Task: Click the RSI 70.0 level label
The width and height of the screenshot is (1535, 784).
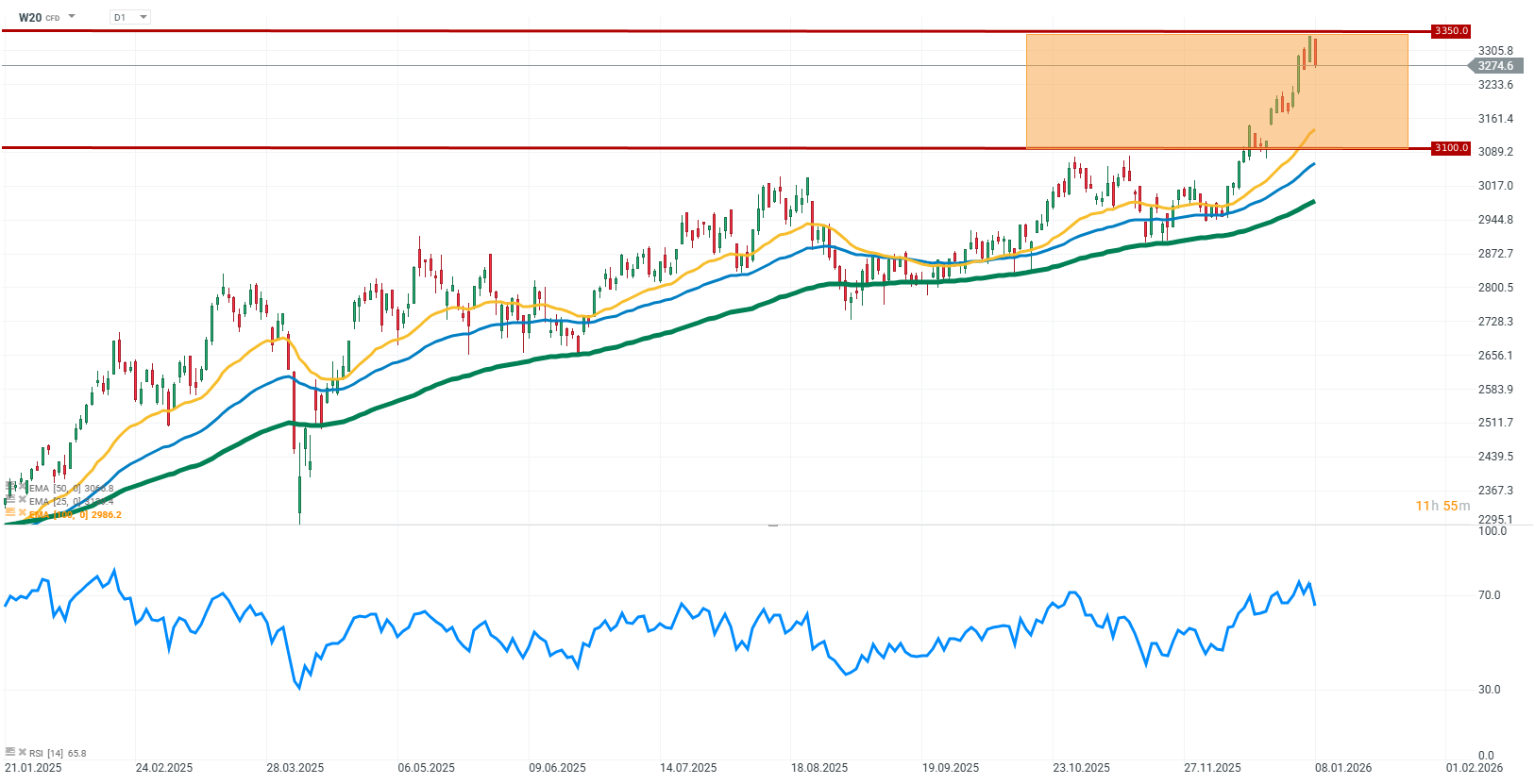Action: (1489, 595)
